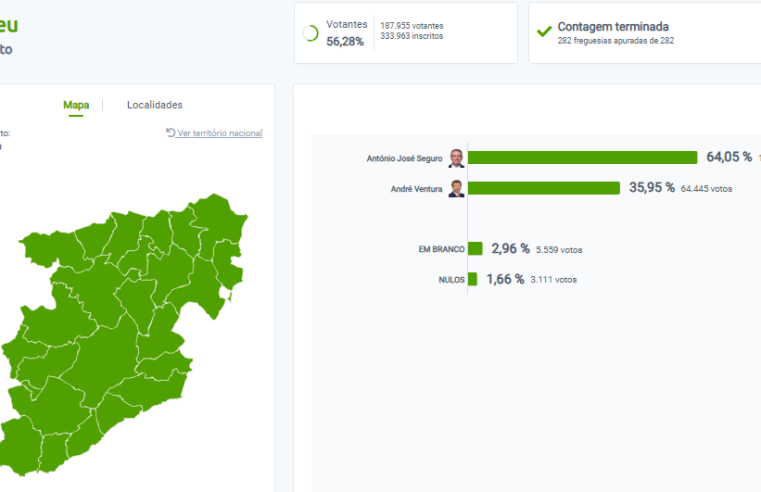Click the 5.559 votos text

point(559,250)
